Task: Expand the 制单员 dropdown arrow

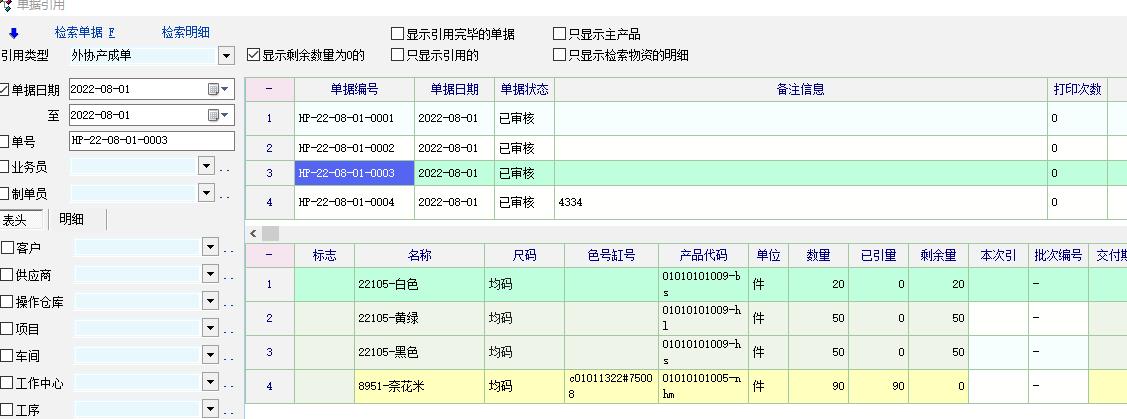Action: 207,193
